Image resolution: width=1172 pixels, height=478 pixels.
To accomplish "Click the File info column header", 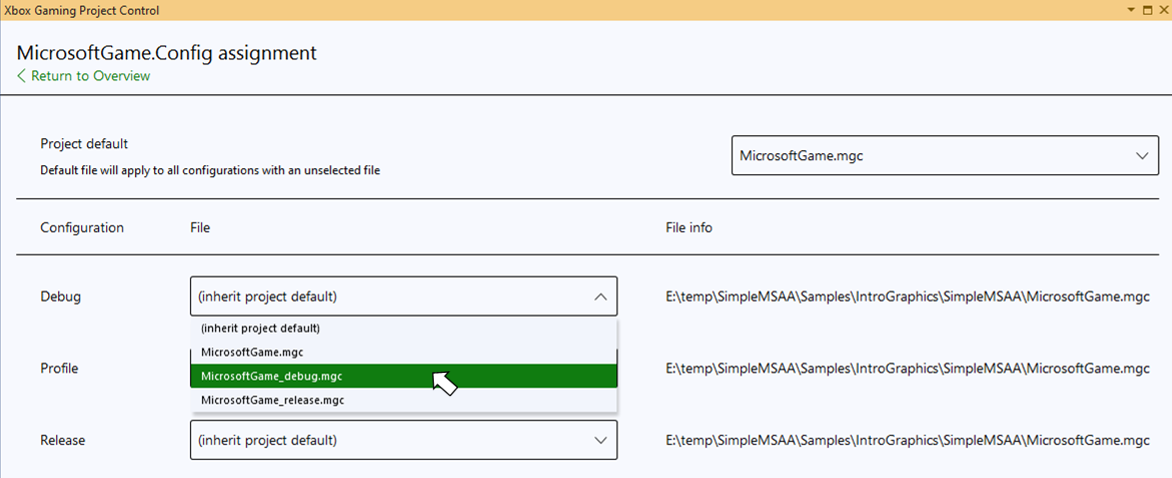I will pos(689,228).
